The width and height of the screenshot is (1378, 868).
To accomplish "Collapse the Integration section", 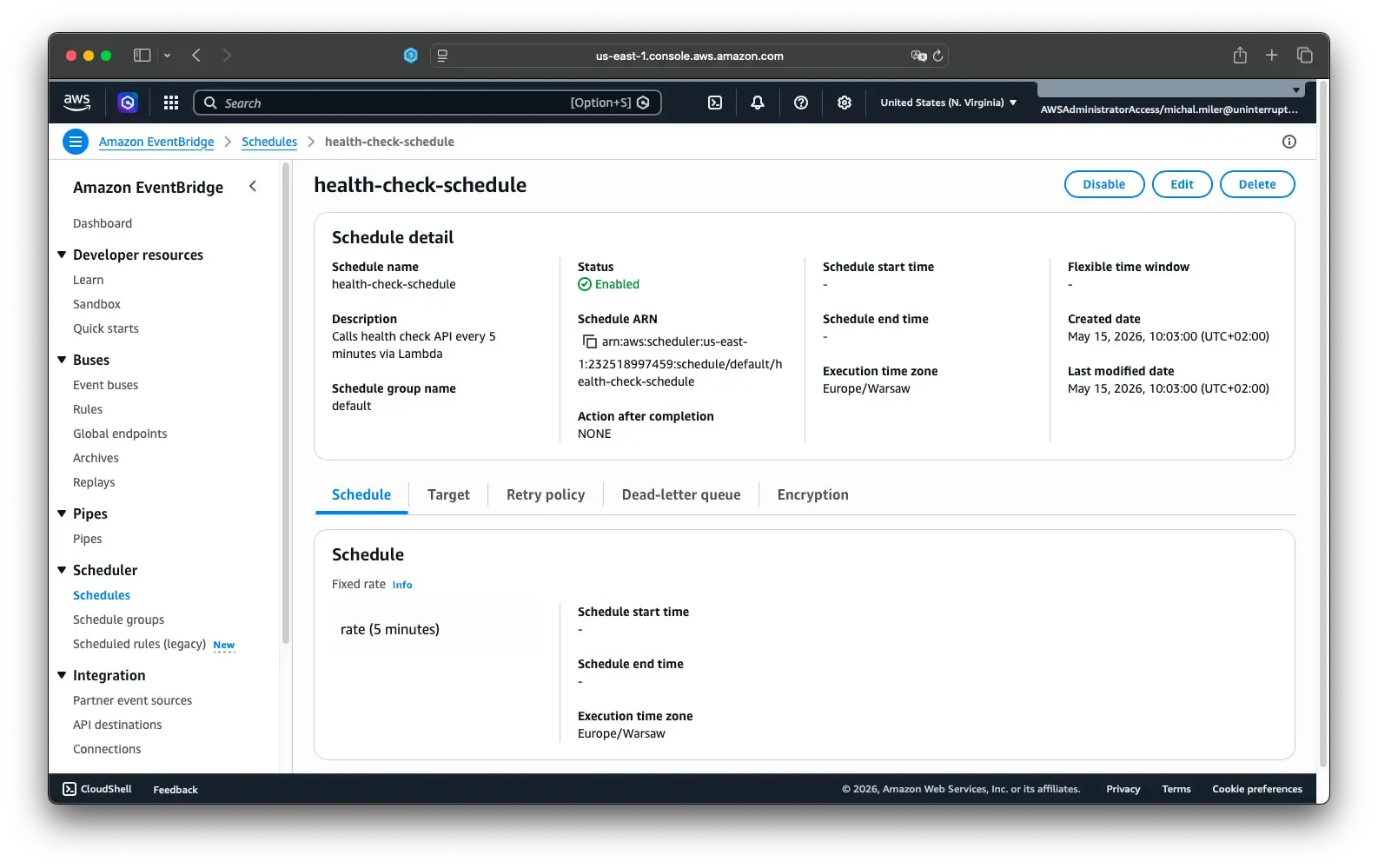I will [62, 675].
